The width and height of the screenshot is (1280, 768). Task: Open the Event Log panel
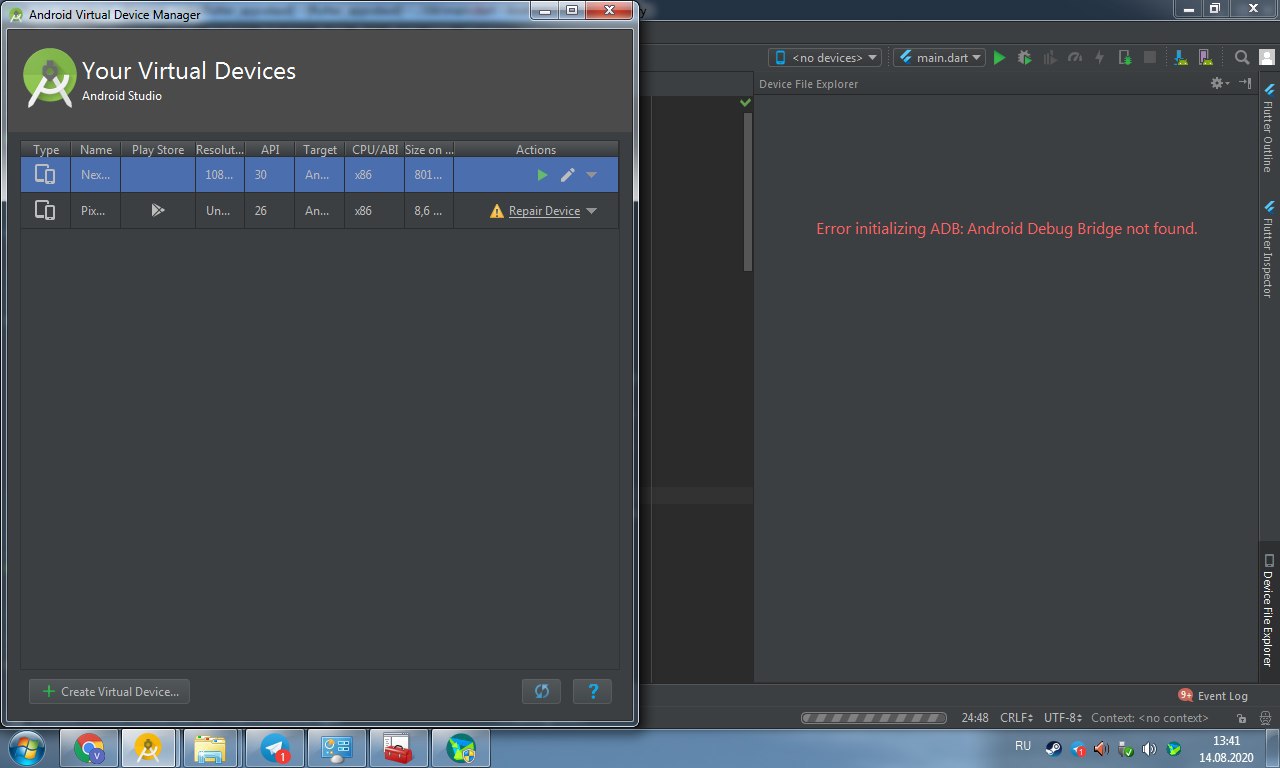1213,696
